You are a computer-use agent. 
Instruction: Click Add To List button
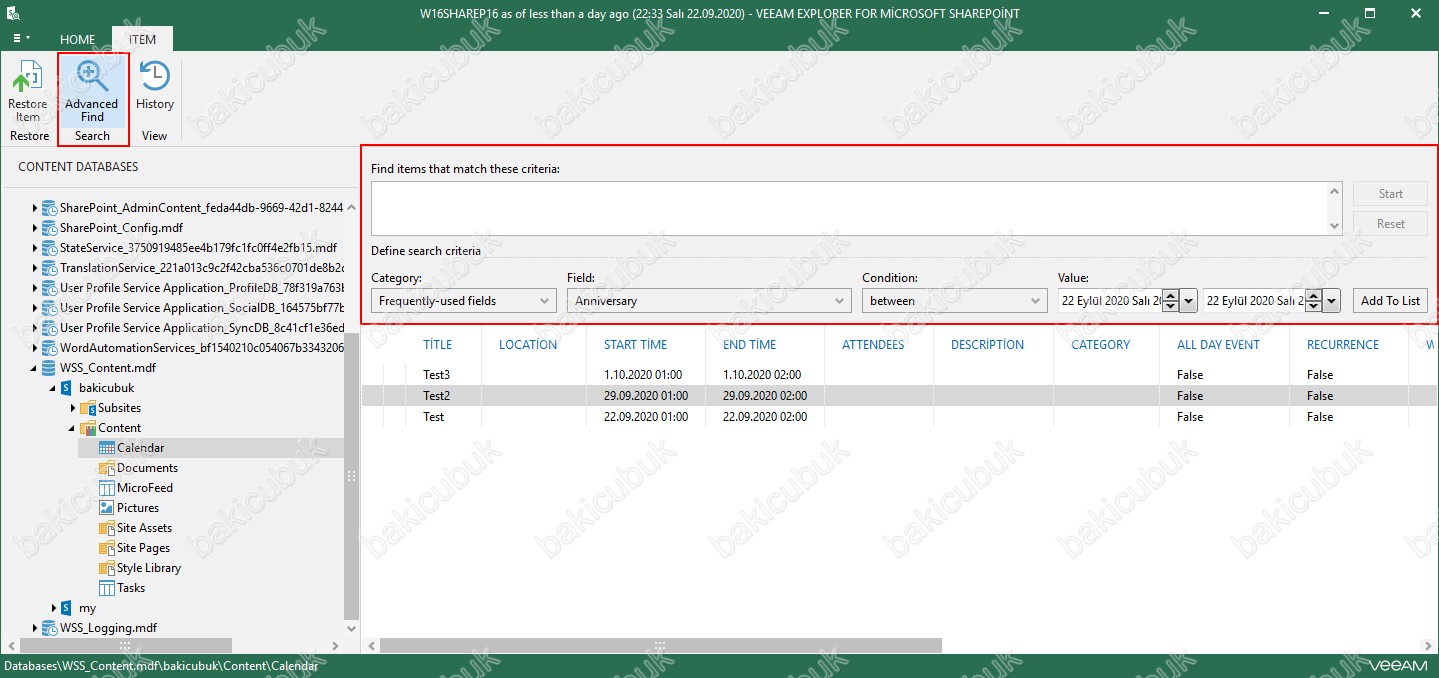(1390, 300)
